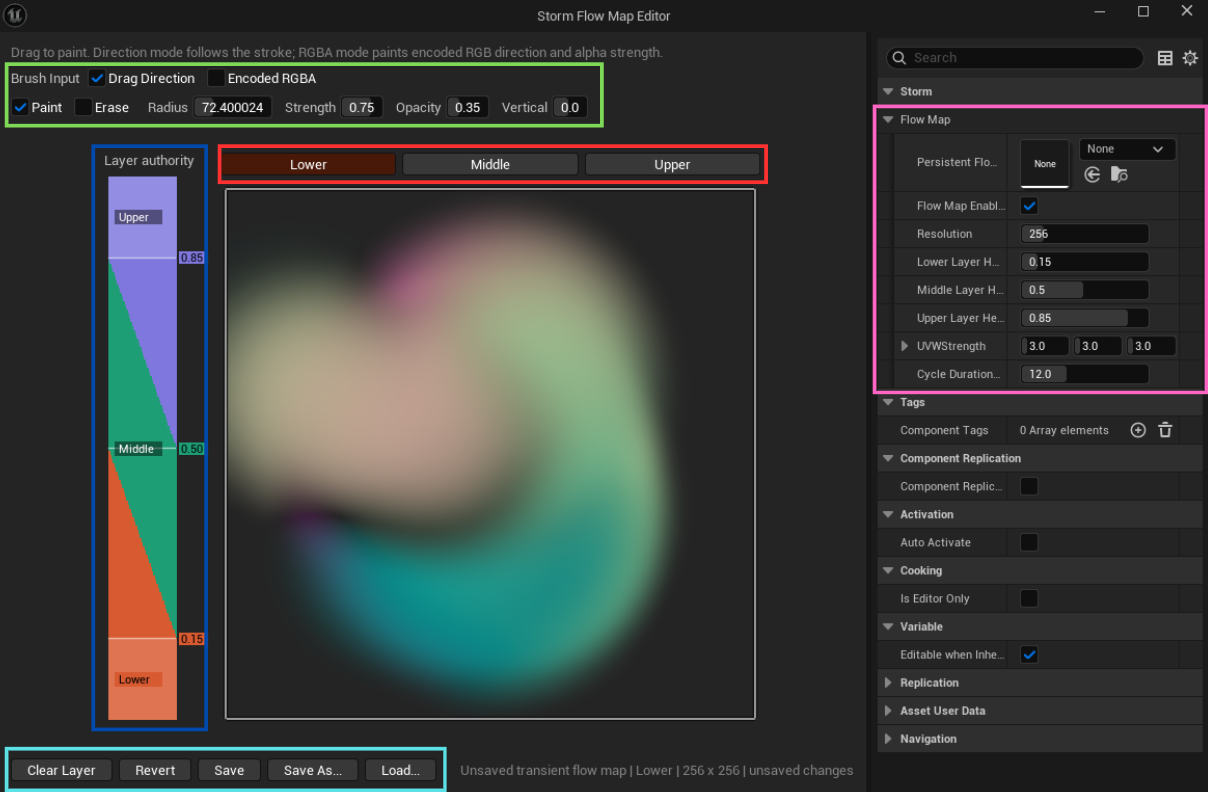1208x792 pixels.
Task: Open the details panel settings gear
Action: [x=1190, y=58]
